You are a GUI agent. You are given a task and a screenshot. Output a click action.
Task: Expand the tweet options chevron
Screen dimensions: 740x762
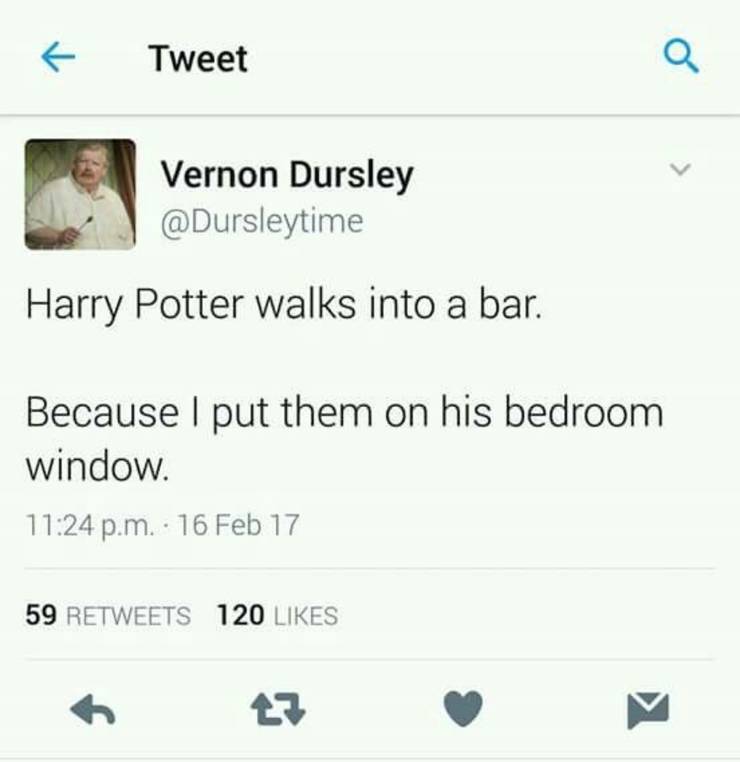click(680, 169)
